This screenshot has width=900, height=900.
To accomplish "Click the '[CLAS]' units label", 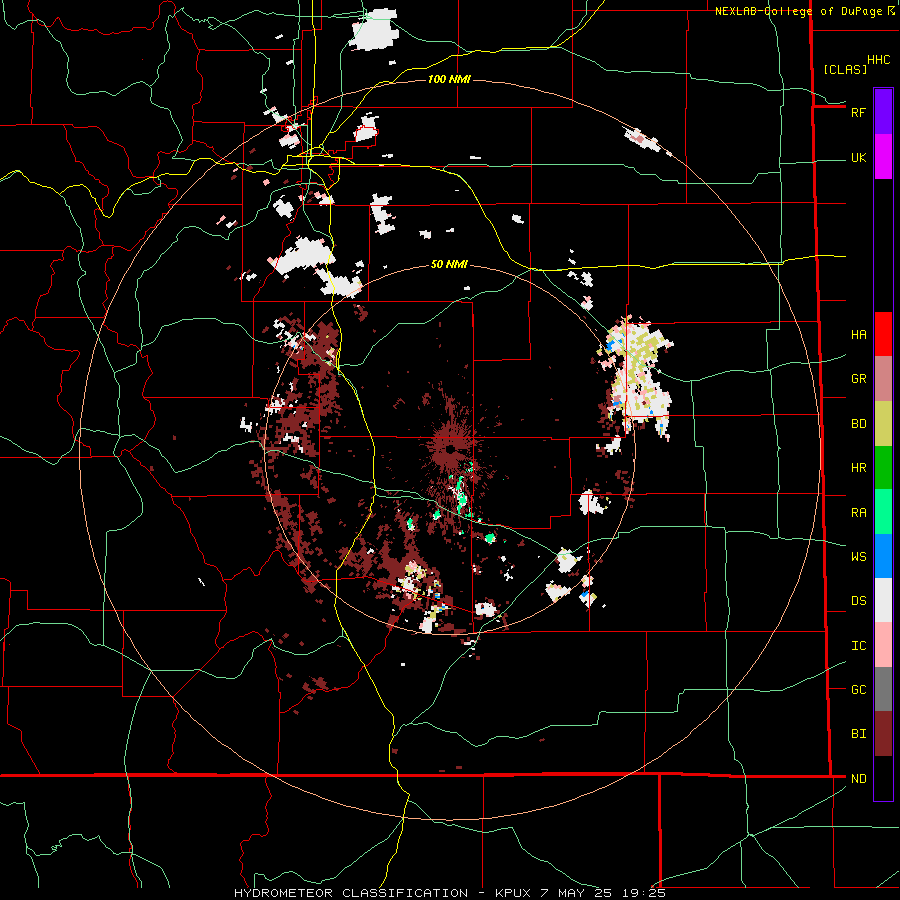I will [845, 69].
